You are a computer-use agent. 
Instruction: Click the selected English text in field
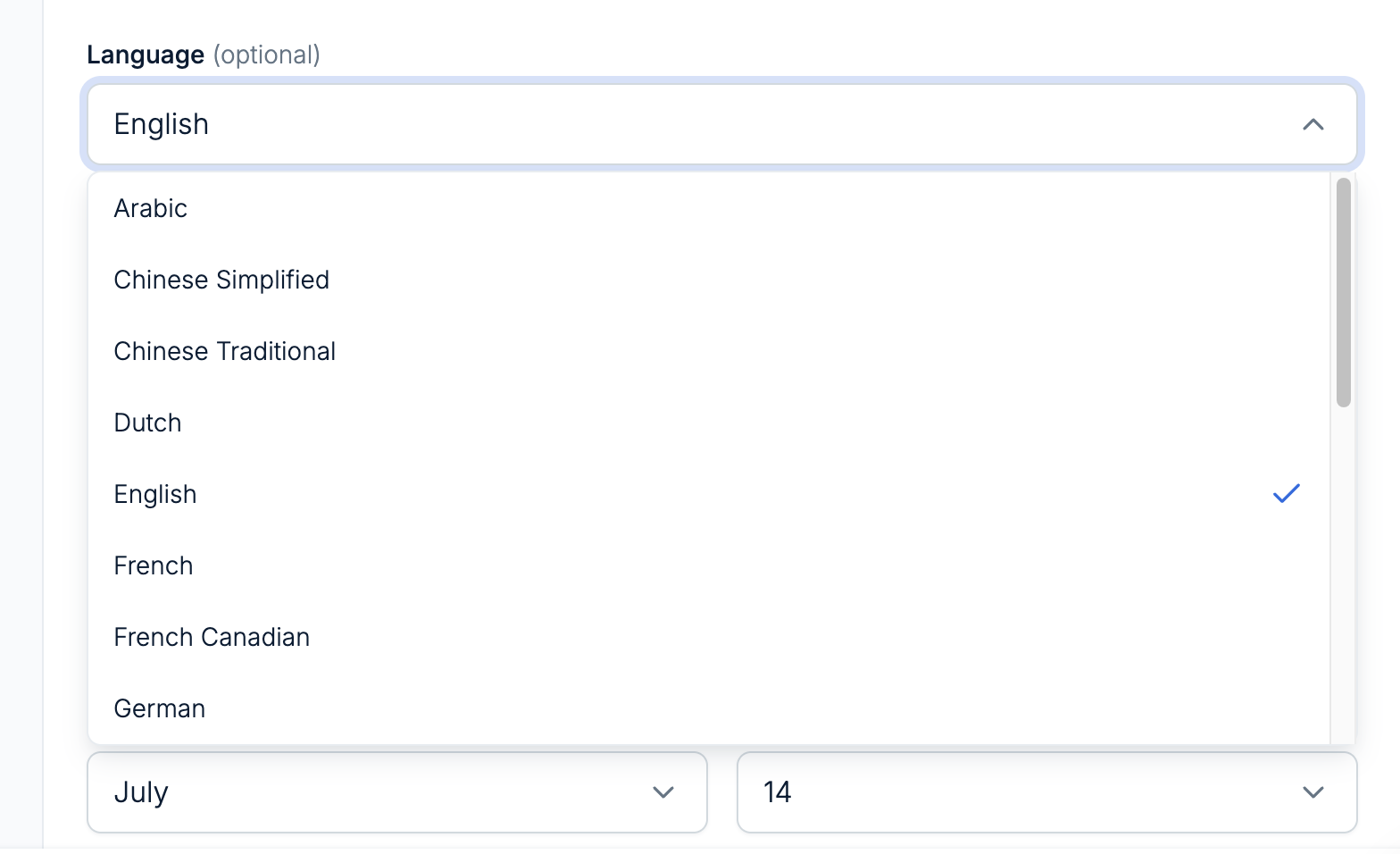coord(162,124)
